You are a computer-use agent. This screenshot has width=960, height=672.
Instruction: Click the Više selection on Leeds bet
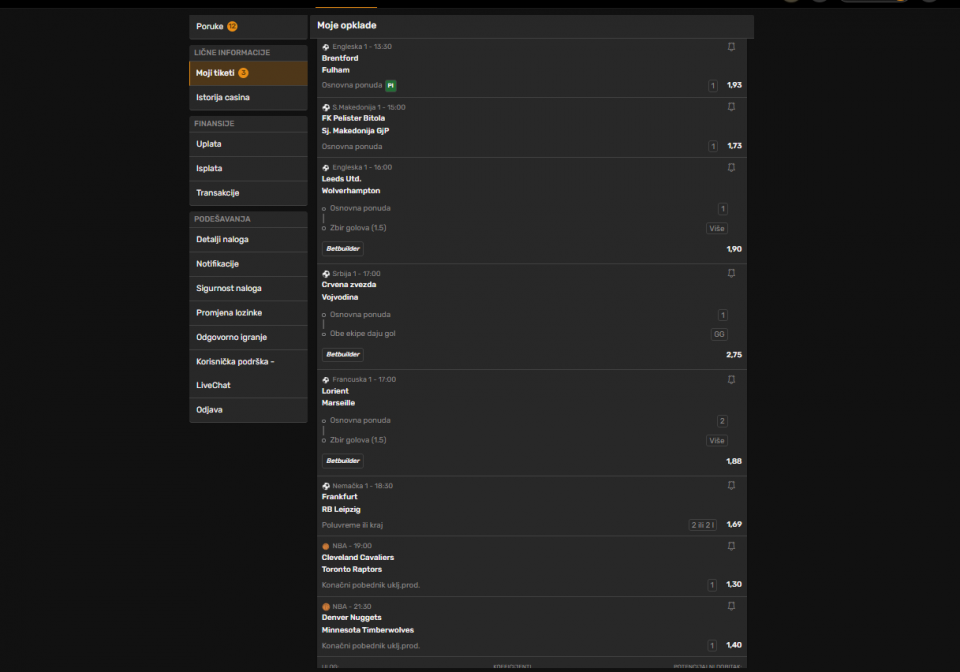click(716, 228)
